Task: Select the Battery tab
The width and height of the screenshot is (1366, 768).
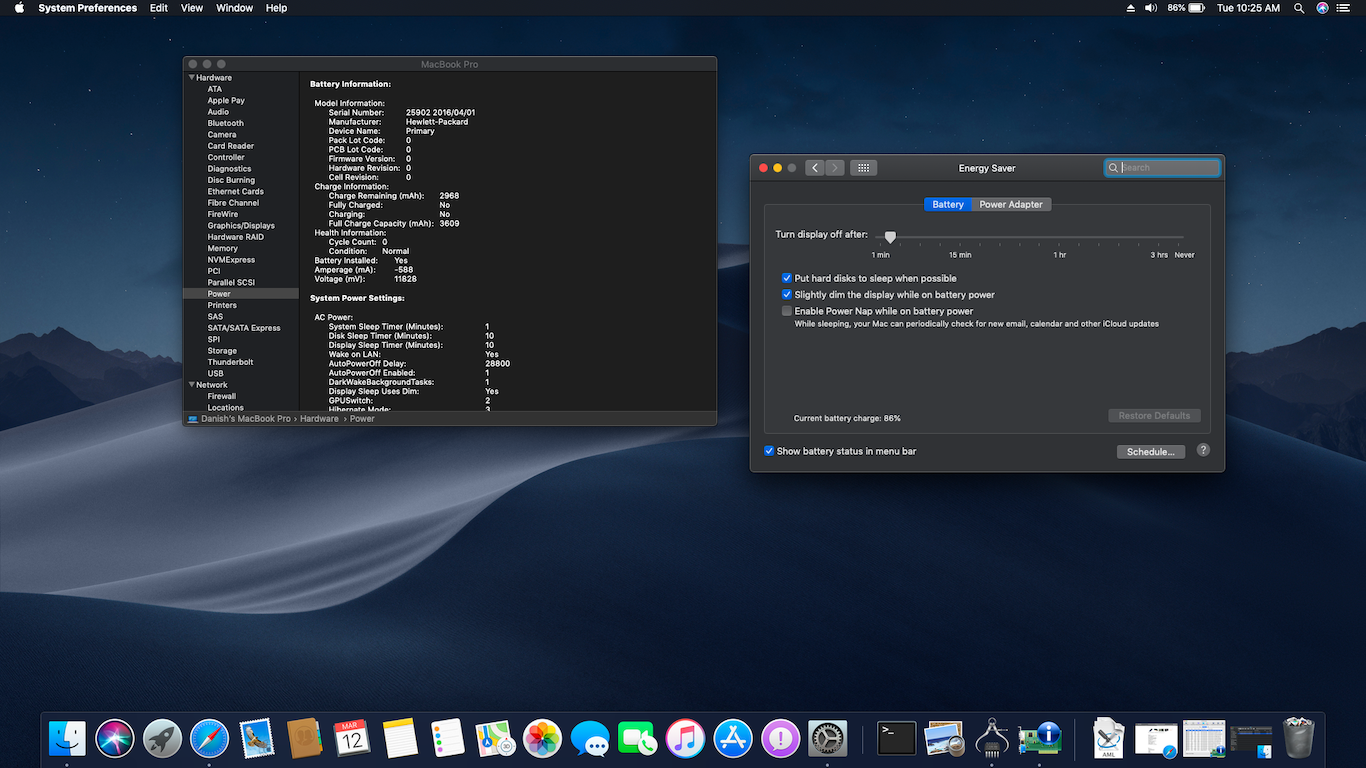Action: [948, 204]
